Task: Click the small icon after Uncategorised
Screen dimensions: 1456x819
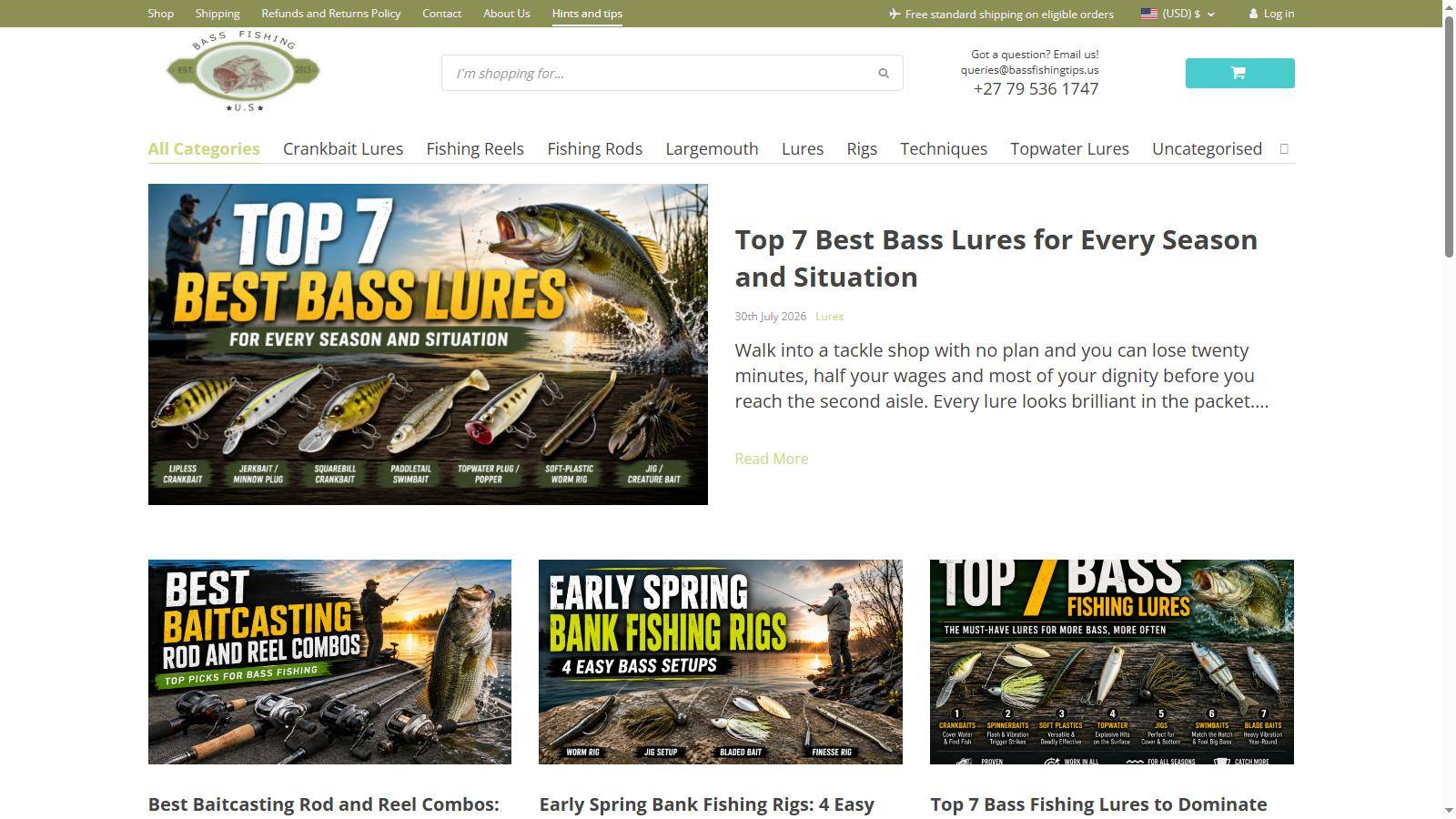Action: (x=1284, y=148)
